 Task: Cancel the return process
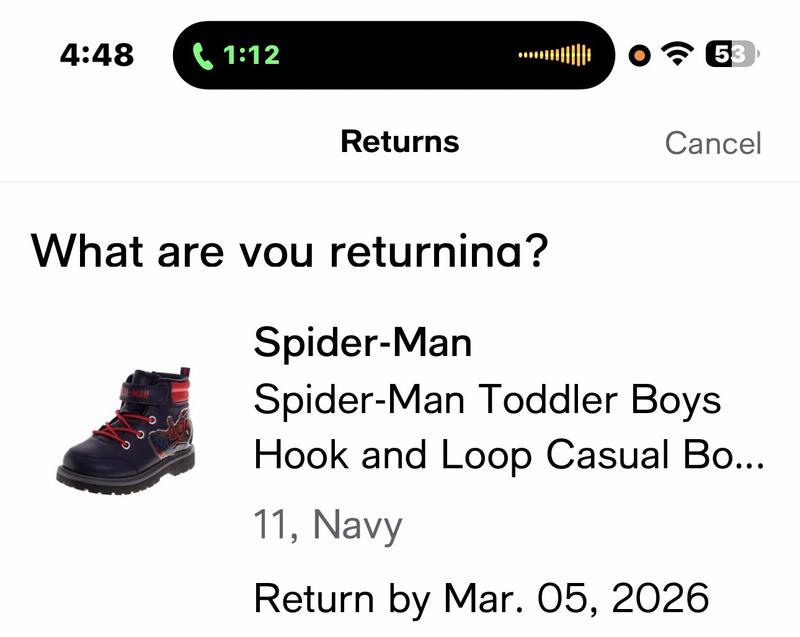[x=713, y=143]
